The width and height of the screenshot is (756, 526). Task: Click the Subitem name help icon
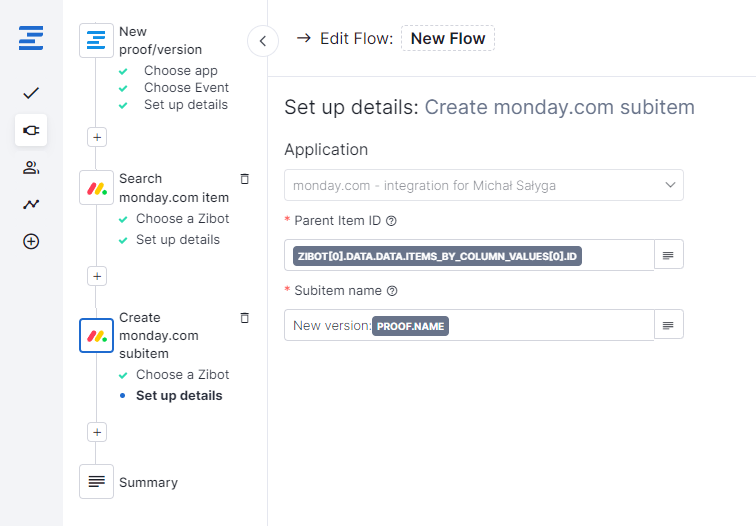[x=392, y=291]
